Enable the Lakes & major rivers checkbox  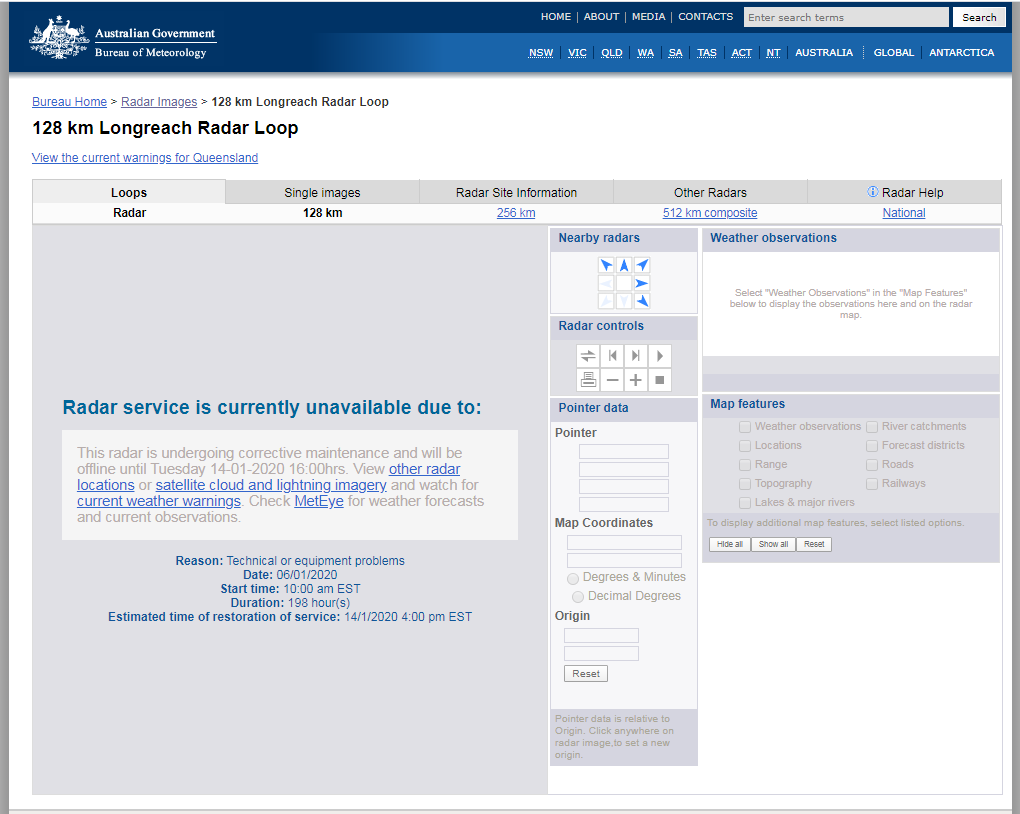[x=745, y=502]
